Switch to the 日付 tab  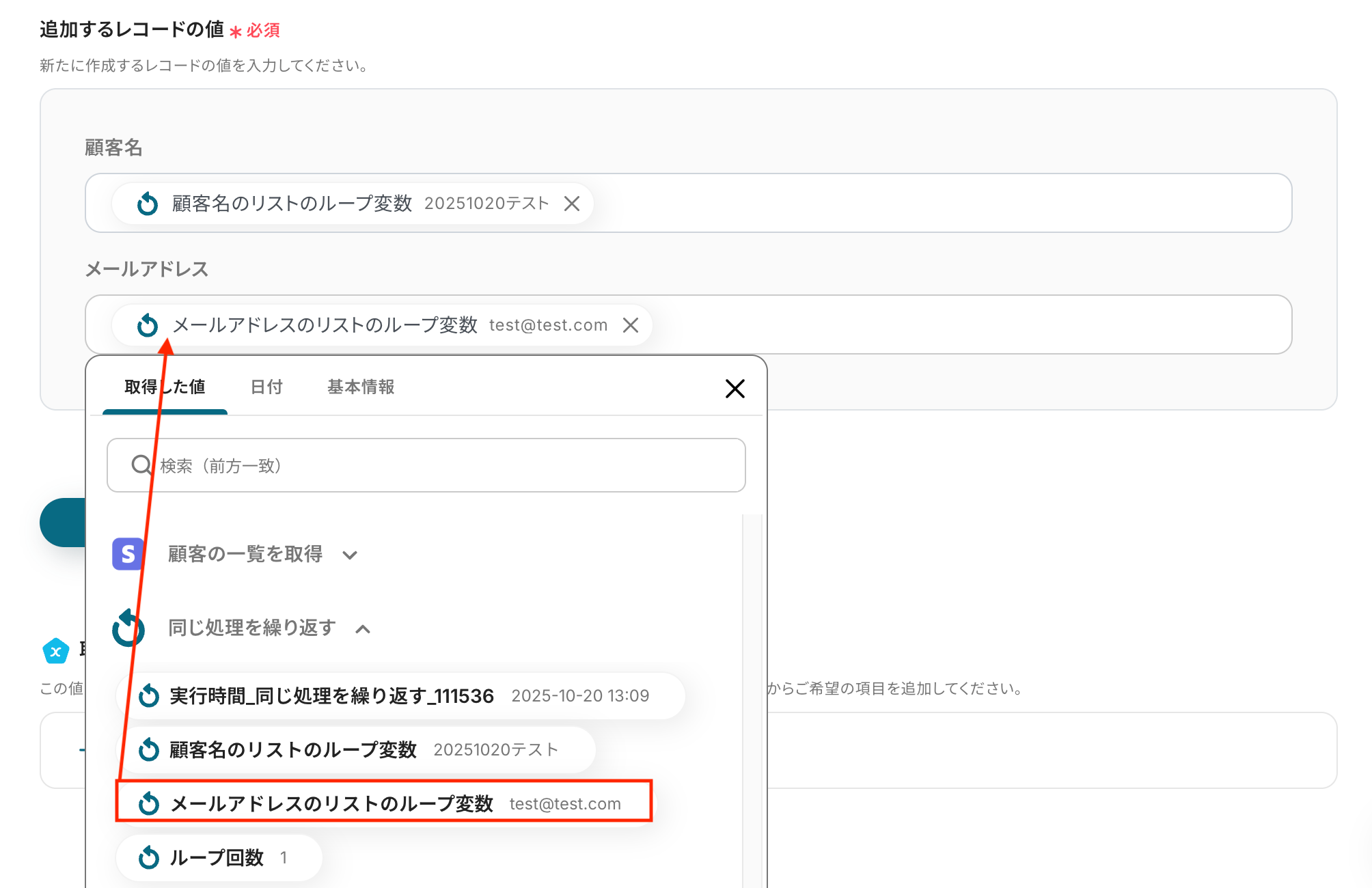pos(266,387)
